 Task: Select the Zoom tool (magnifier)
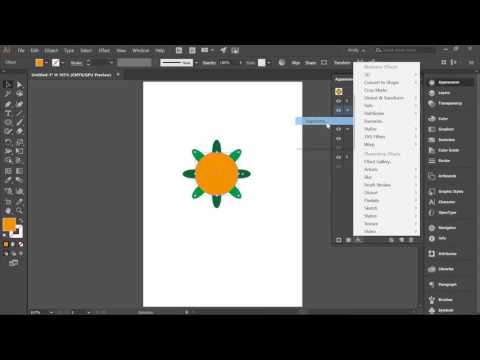[20, 211]
